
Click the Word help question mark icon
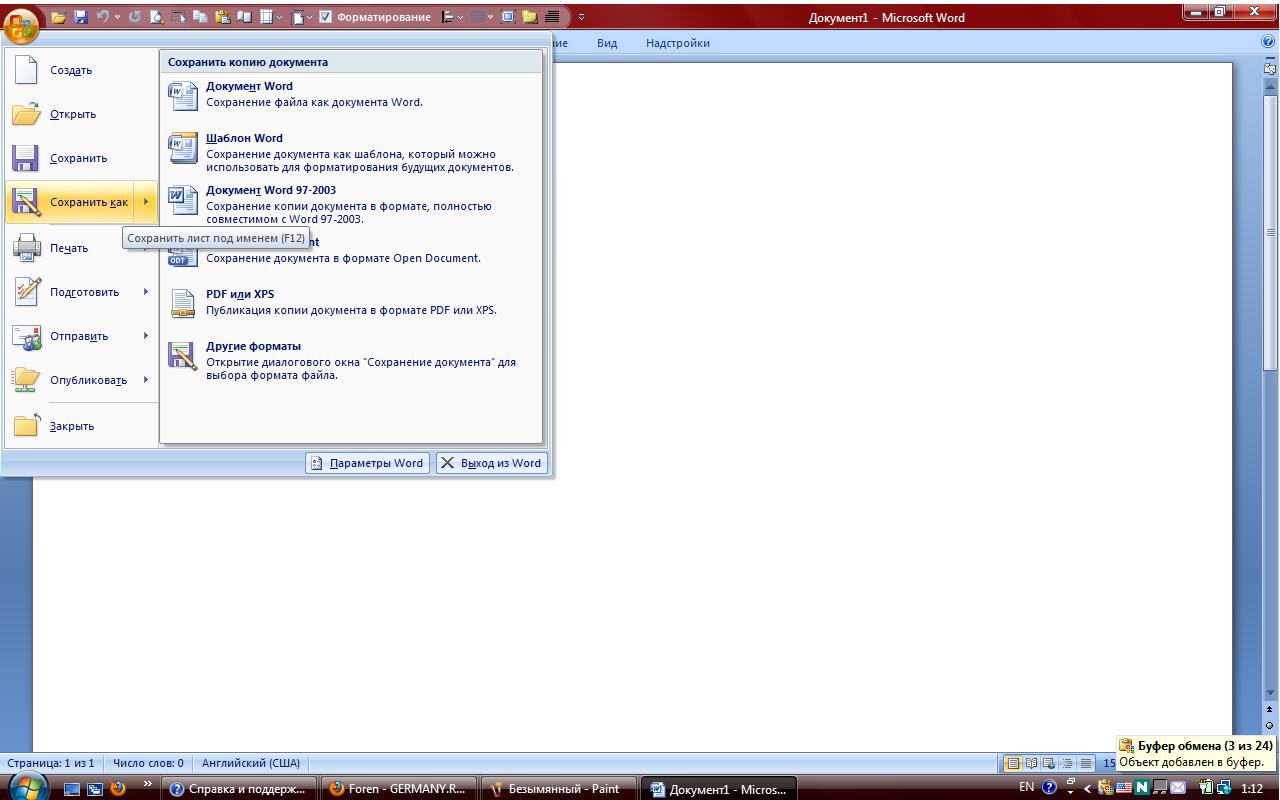pyautogui.click(x=1269, y=43)
